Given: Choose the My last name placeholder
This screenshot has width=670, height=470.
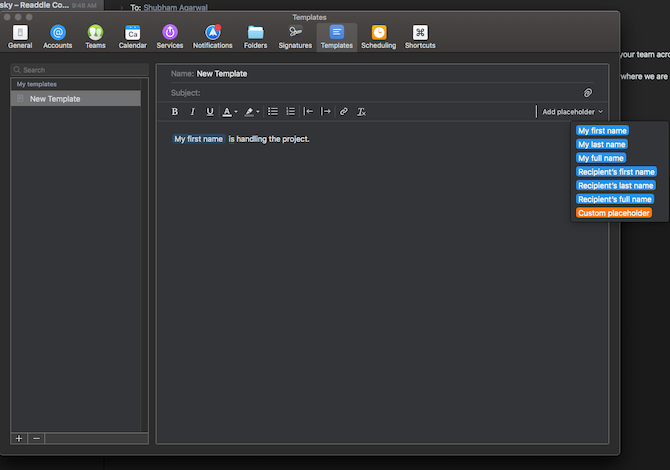Looking at the screenshot, I should pos(602,144).
